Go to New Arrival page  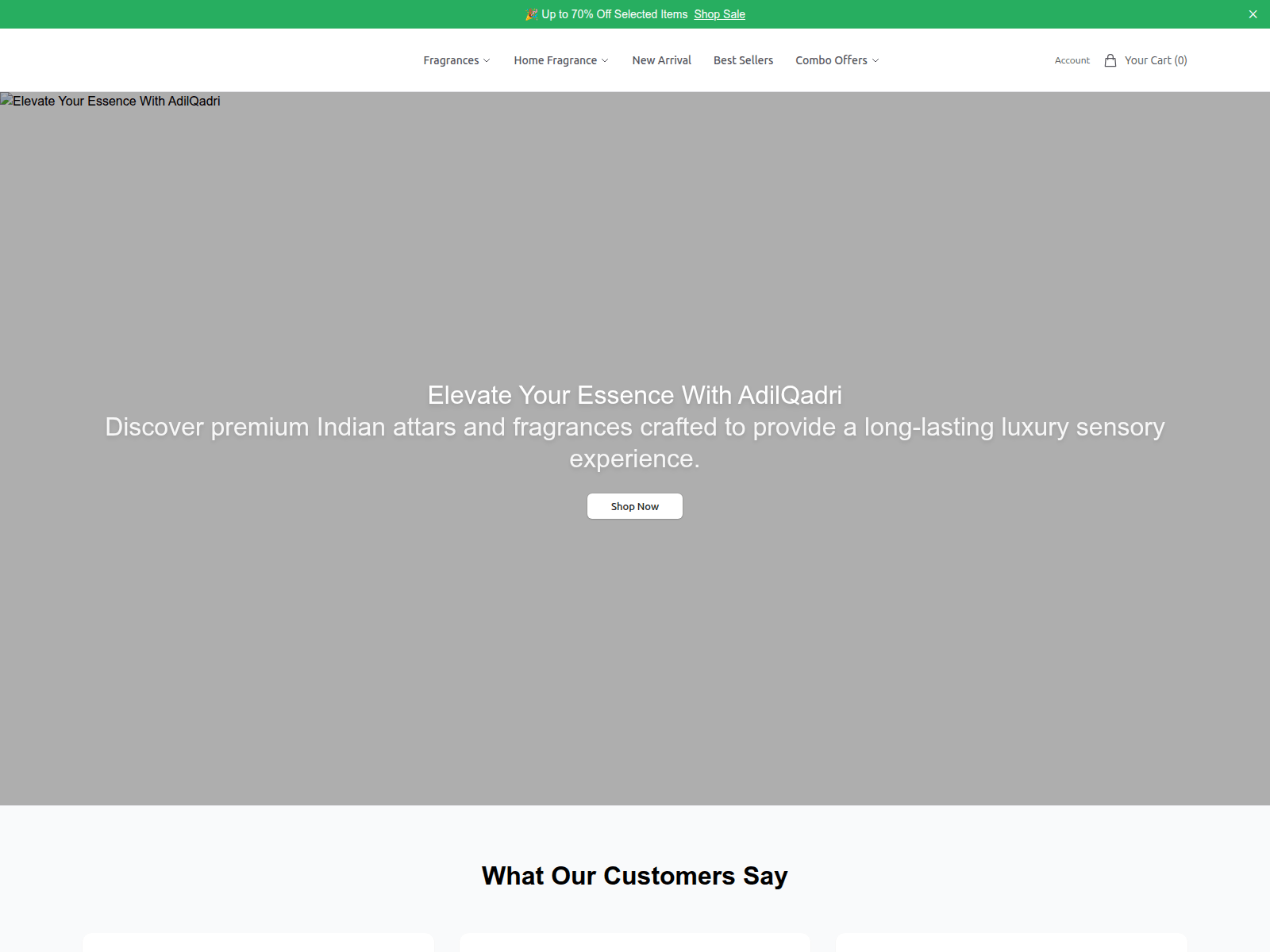click(x=661, y=60)
